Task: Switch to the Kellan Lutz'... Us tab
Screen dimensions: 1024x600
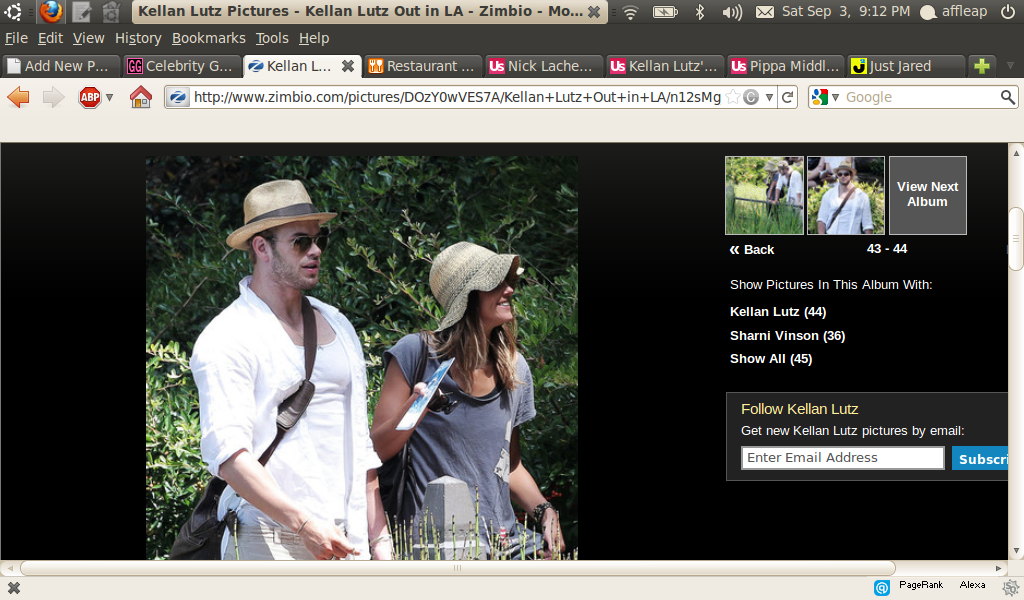Action: tap(664, 66)
